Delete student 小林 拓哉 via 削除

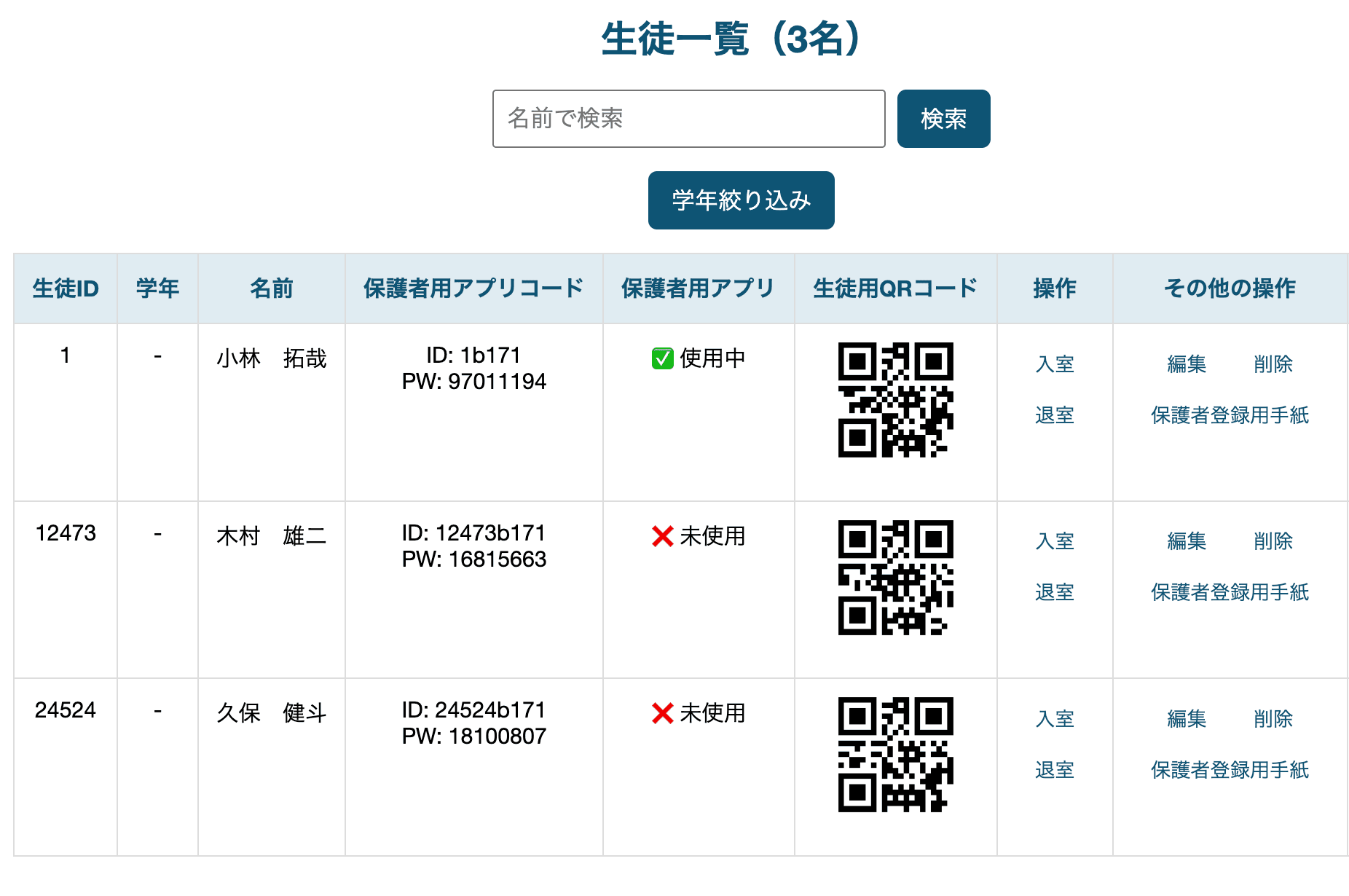click(1273, 363)
